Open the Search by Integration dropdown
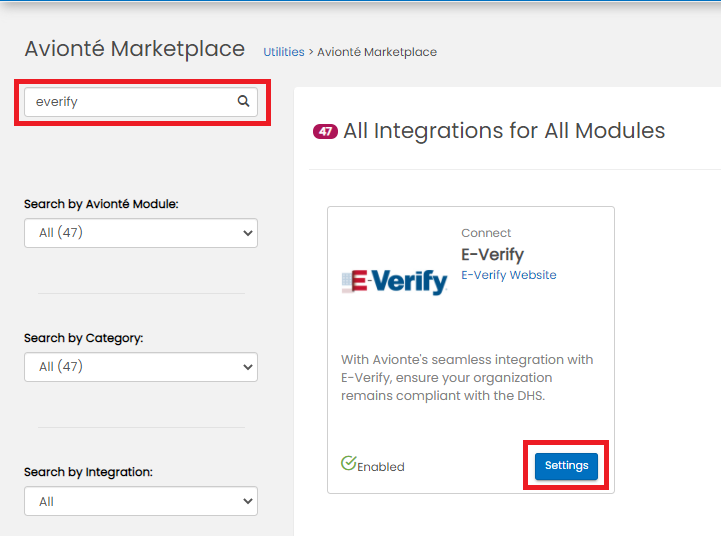This screenshot has height=536, width=721. click(141, 501)
